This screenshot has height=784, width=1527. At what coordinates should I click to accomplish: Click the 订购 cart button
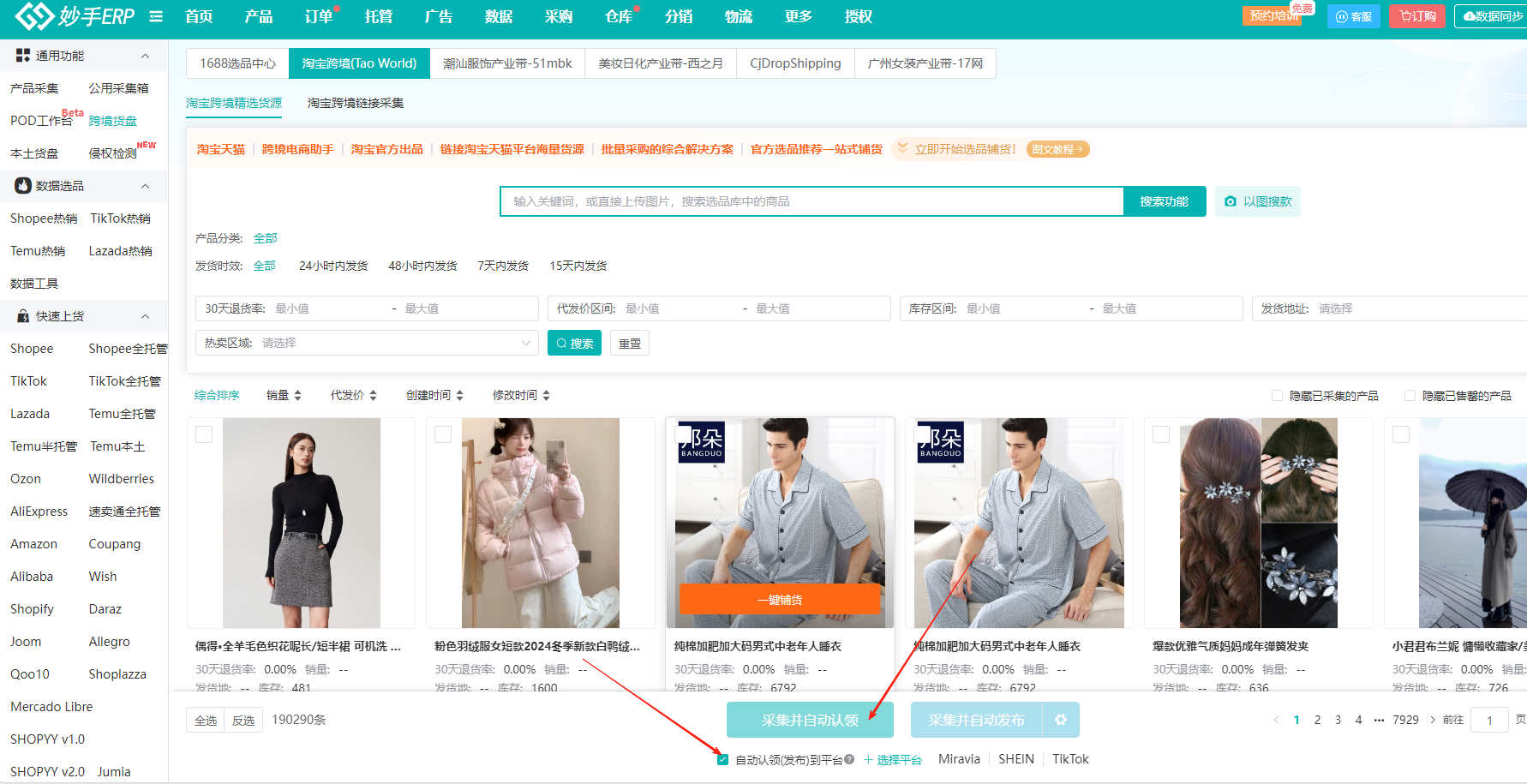pyautogui.click(x=1417, y=16)
